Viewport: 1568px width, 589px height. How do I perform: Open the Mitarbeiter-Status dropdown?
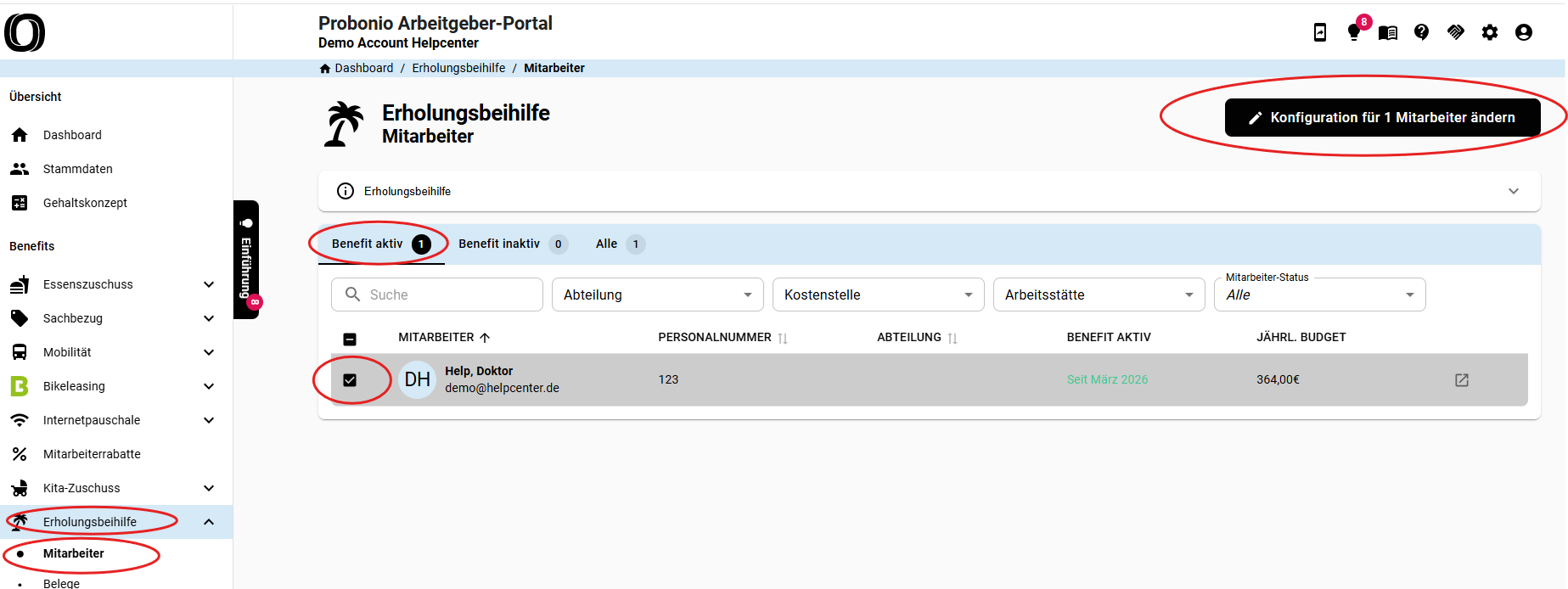click(1320, 294)
